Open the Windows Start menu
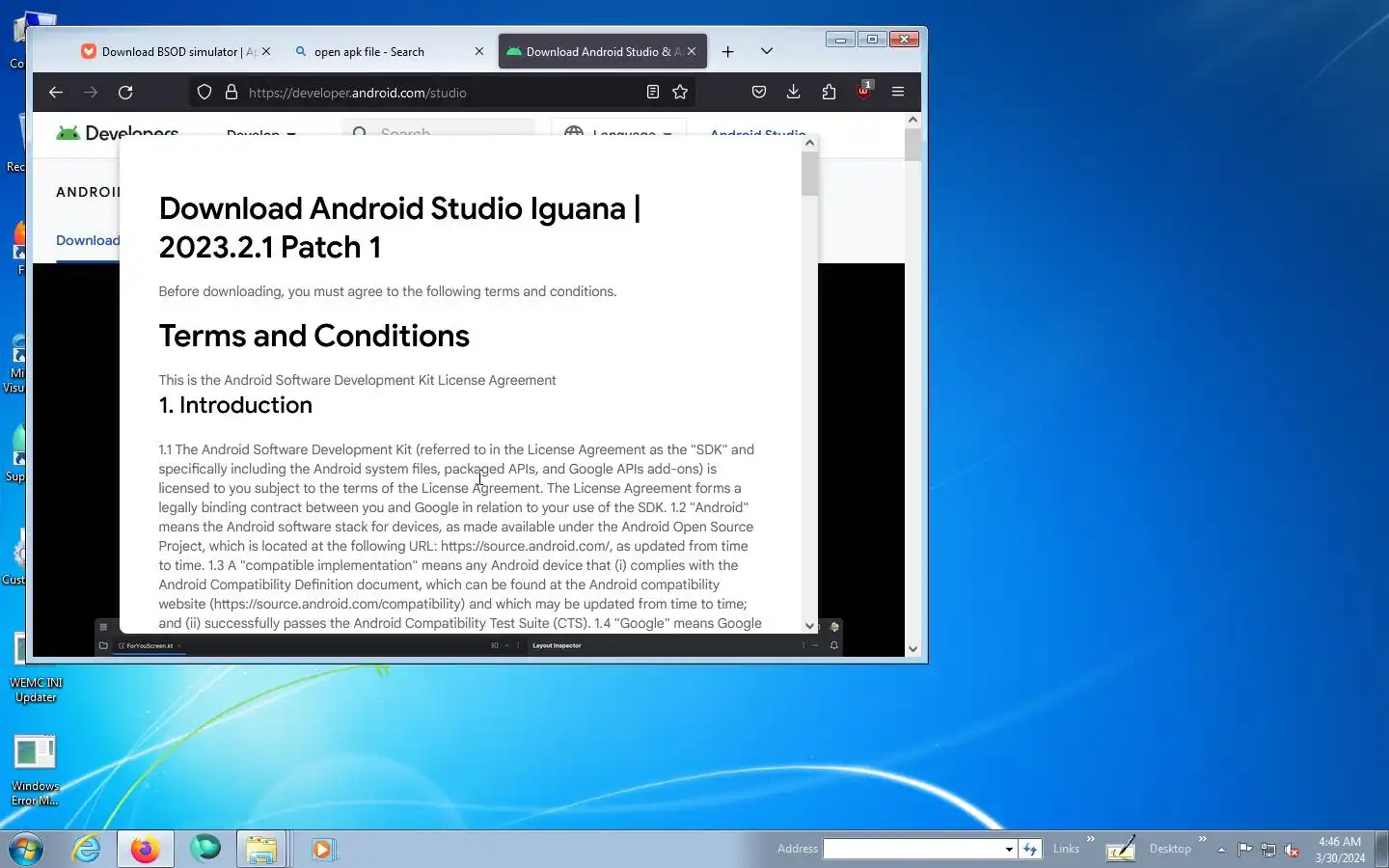This screenshot has height=868, width=1389. coord(27,850)
